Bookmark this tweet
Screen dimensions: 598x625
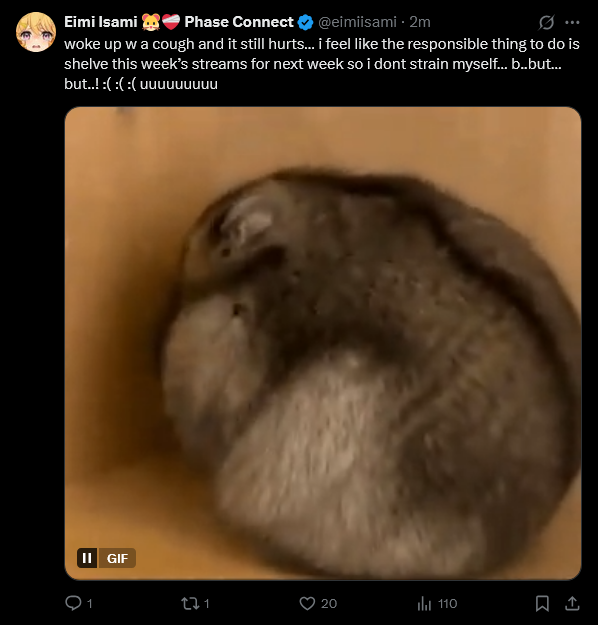[542, 603]
